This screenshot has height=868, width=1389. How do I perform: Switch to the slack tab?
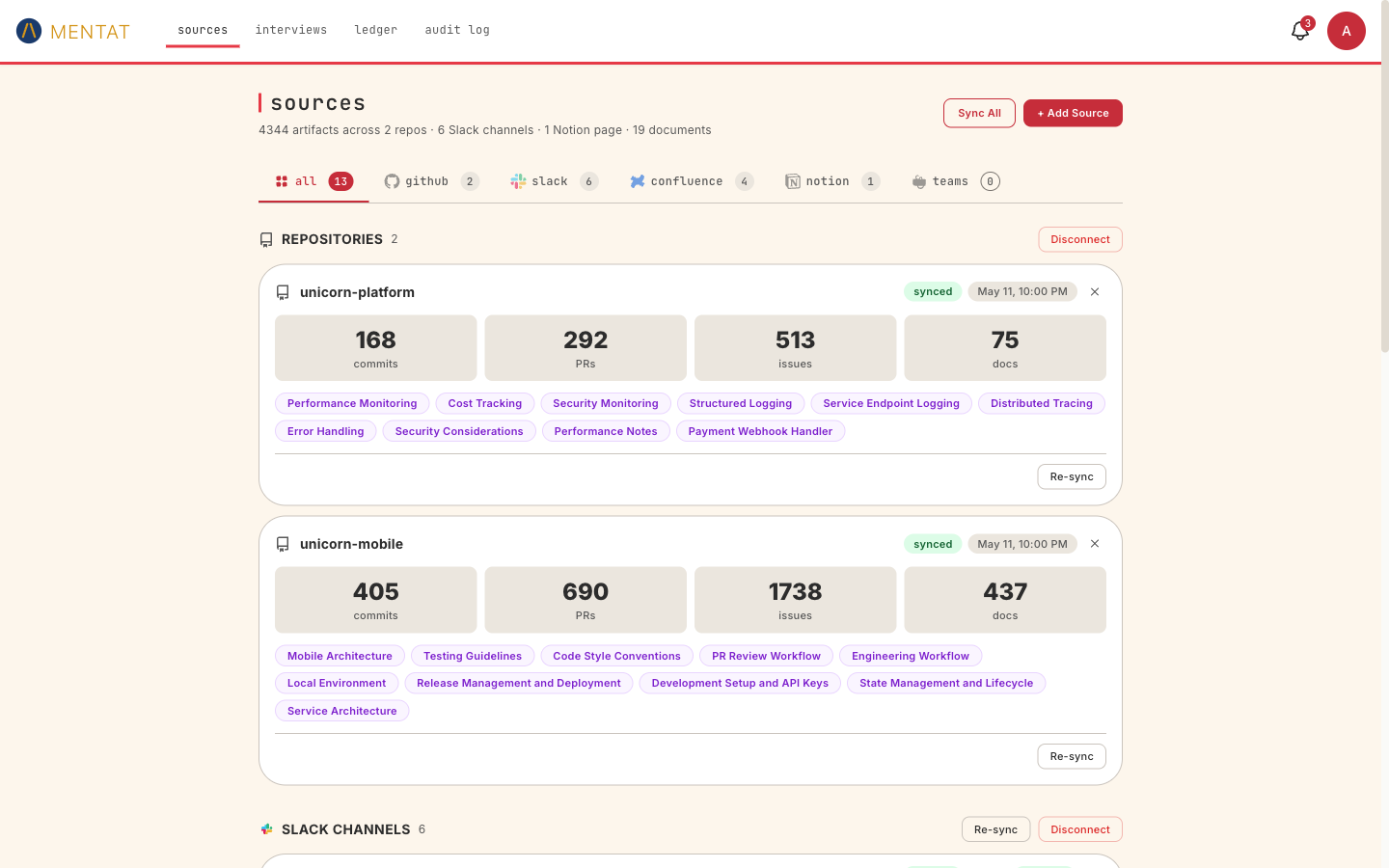[x=555, y=181]
